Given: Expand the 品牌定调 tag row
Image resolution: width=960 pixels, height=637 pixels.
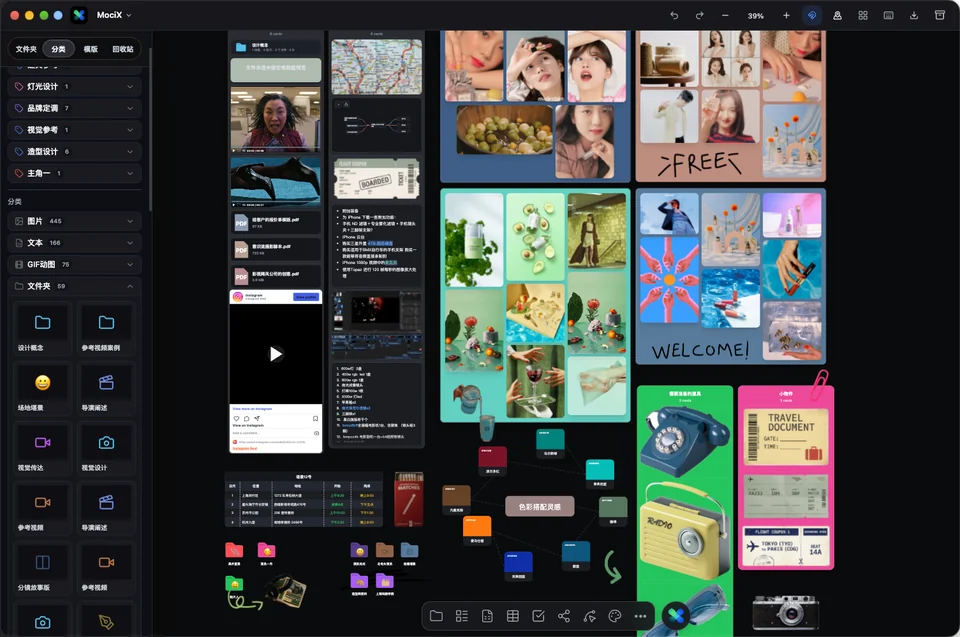Looking at the screenshot, I should pyautogui.click(x=75, y=108).
